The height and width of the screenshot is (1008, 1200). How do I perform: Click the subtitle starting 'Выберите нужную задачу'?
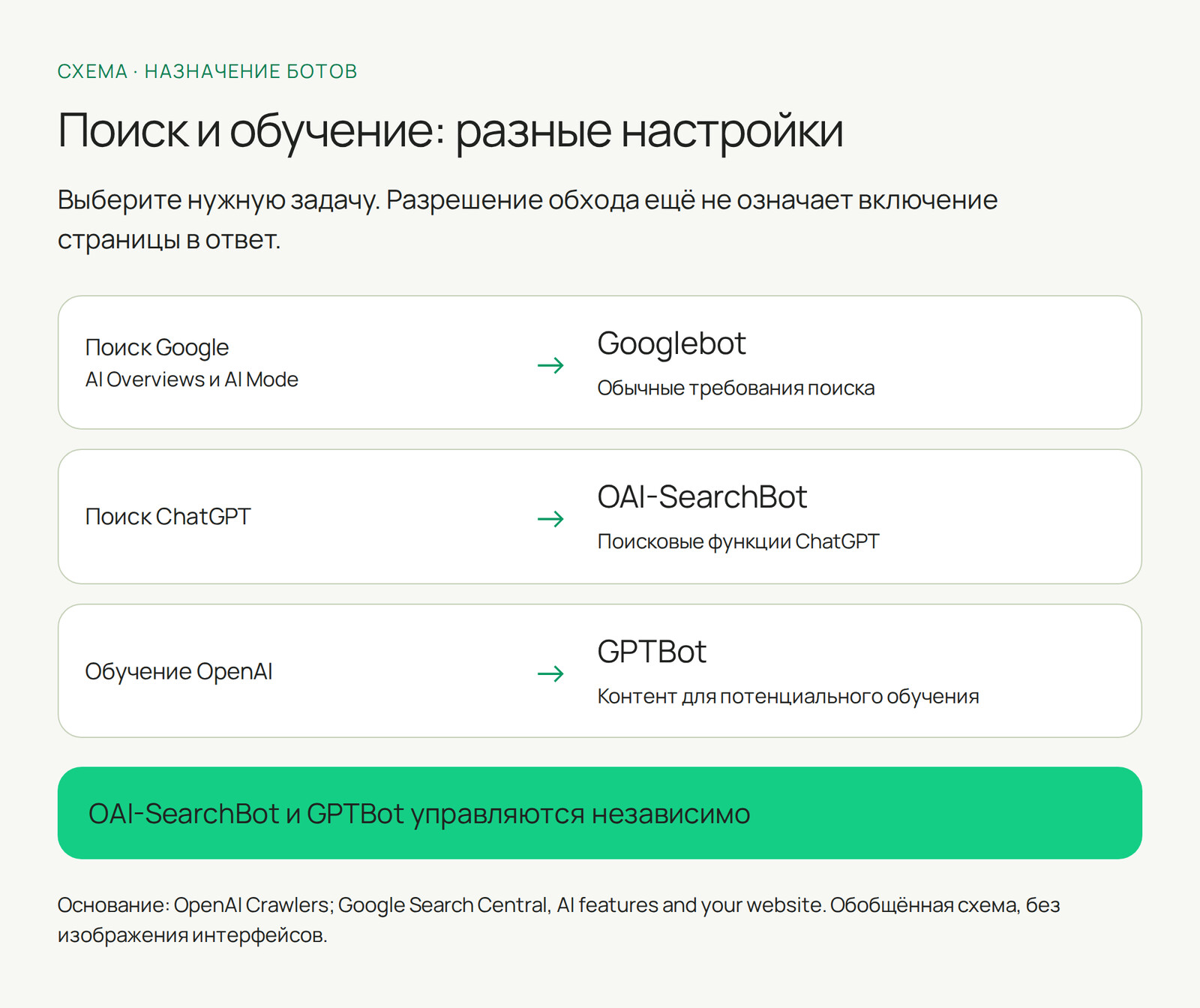(x=527, y=220)
